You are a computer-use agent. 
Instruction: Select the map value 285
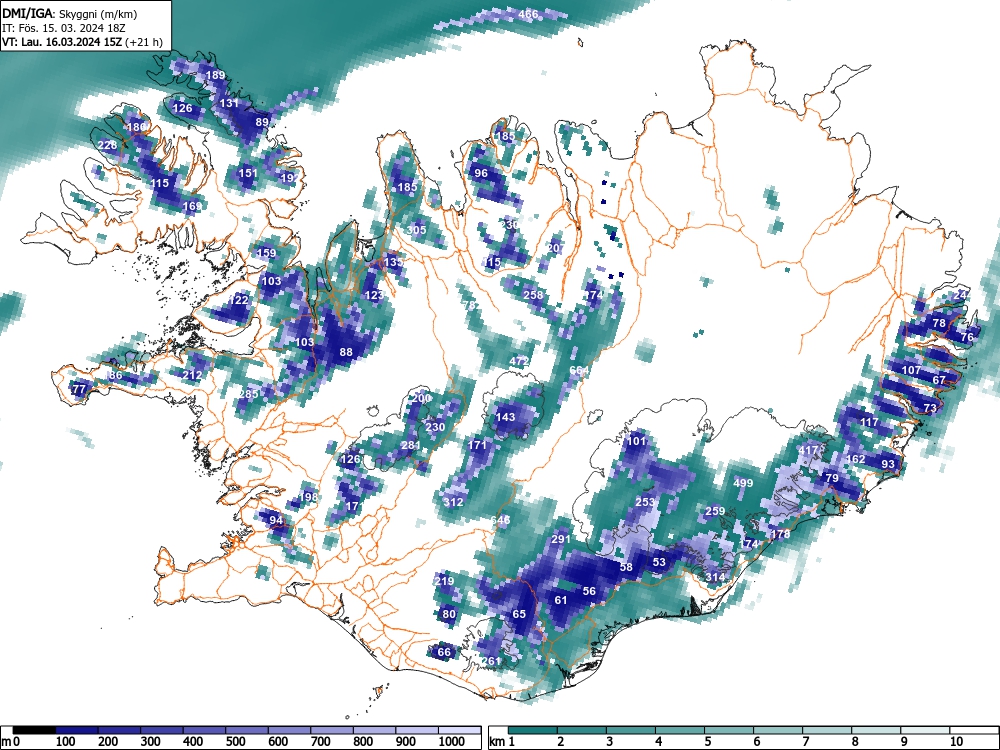click(x=248, y=393)
